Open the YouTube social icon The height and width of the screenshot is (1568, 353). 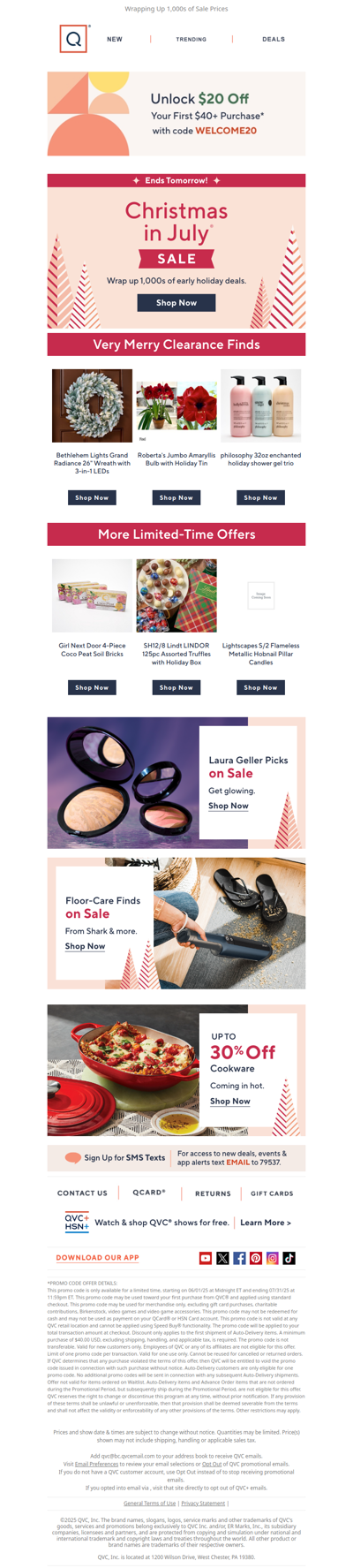coord(206,1258)
